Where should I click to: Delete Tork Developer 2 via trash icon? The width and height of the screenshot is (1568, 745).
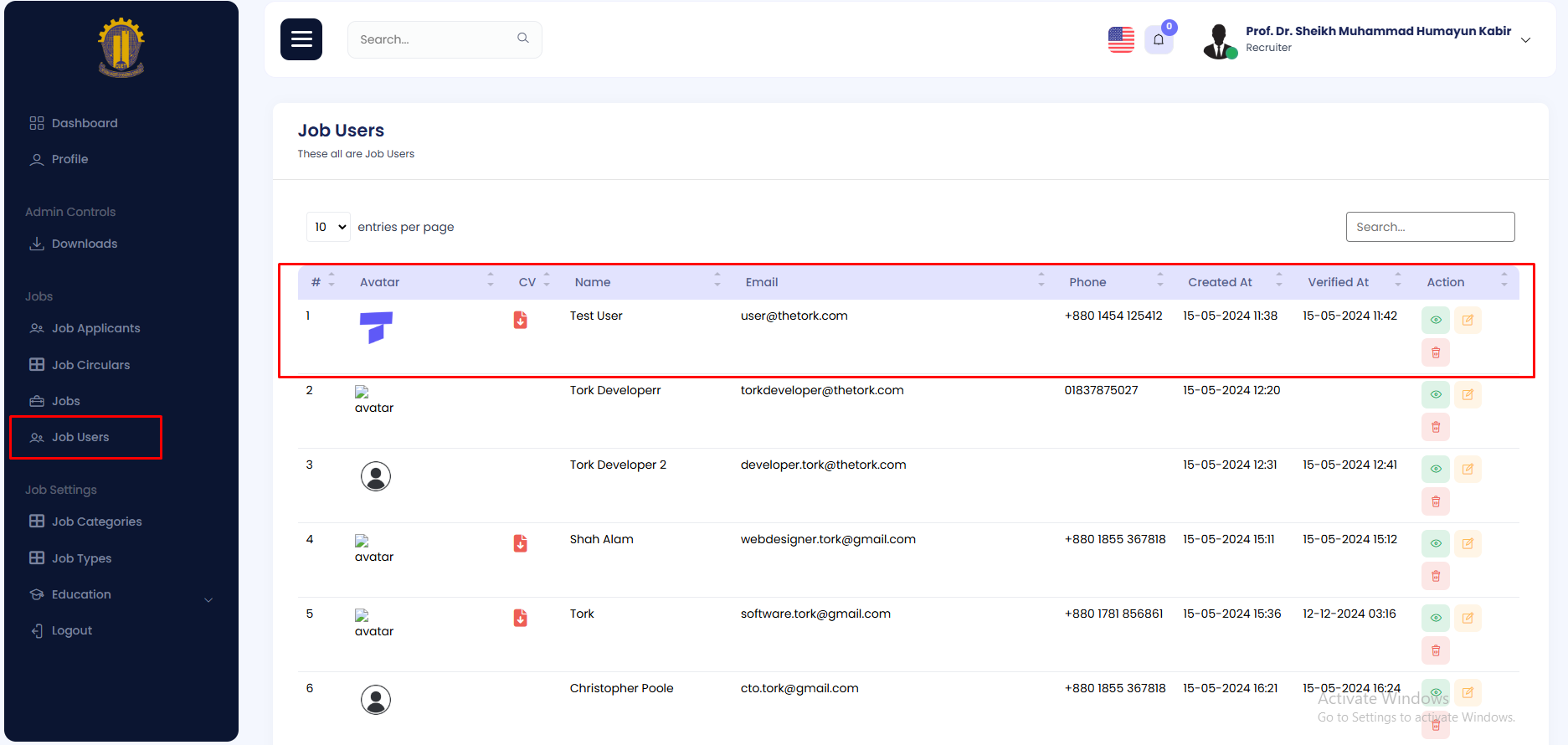pos(1435,501)
